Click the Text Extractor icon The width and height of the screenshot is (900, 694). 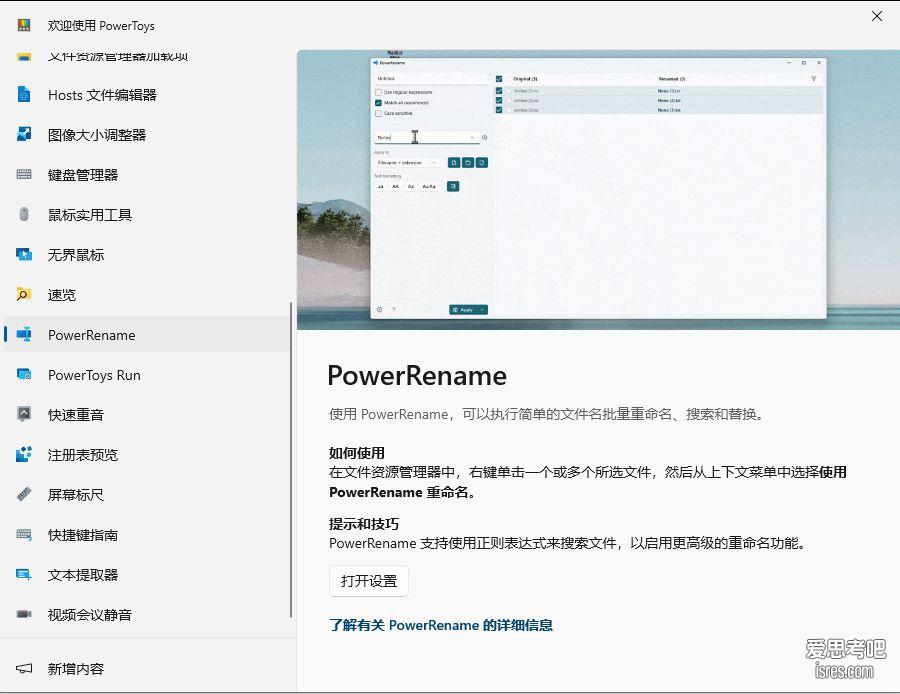point(24,574)
